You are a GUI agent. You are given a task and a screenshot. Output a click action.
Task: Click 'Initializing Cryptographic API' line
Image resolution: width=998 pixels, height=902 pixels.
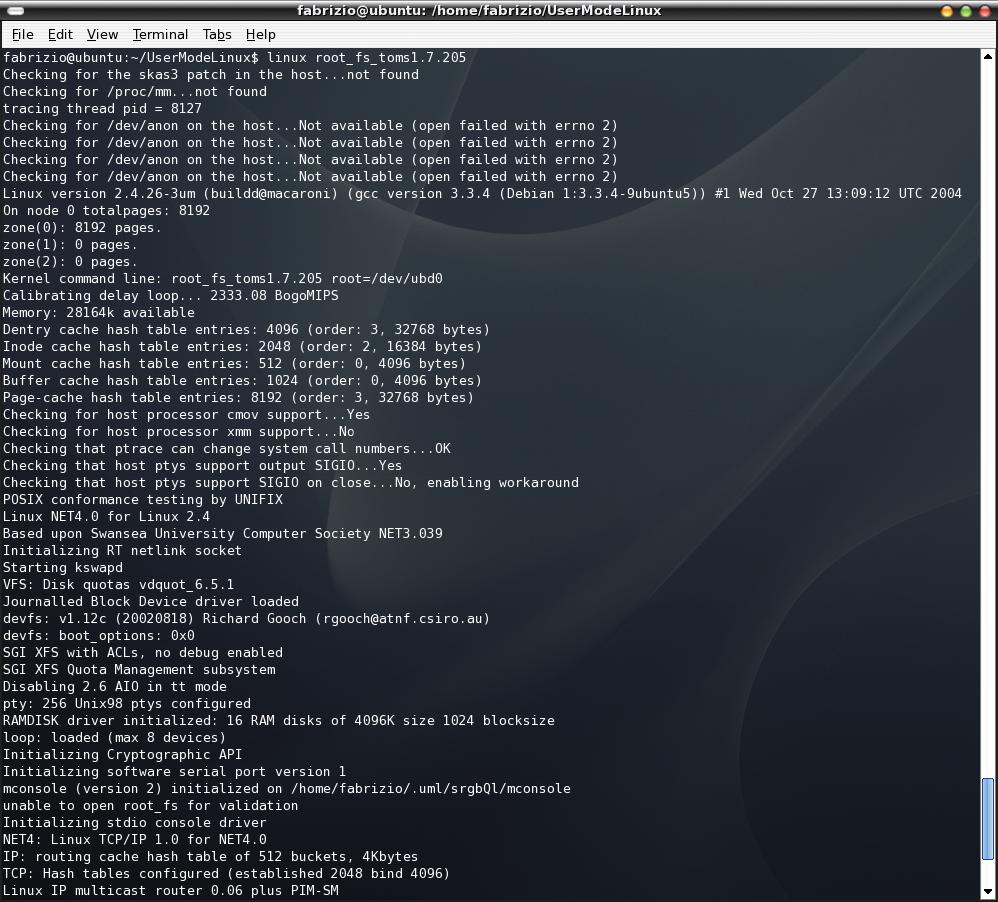point(122,754)
